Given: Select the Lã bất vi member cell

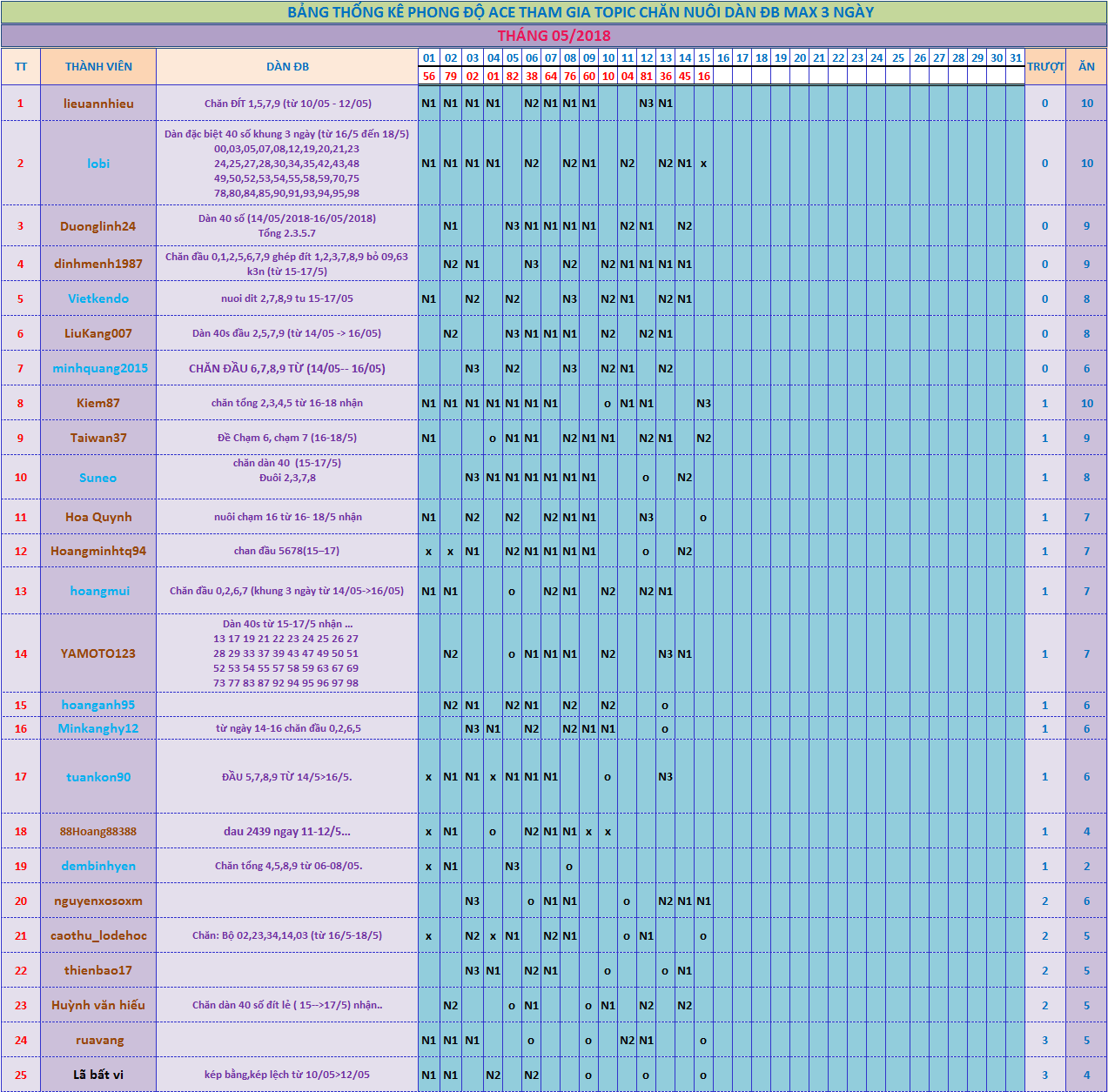Looking at the screenshot, I should point(98,1075).
